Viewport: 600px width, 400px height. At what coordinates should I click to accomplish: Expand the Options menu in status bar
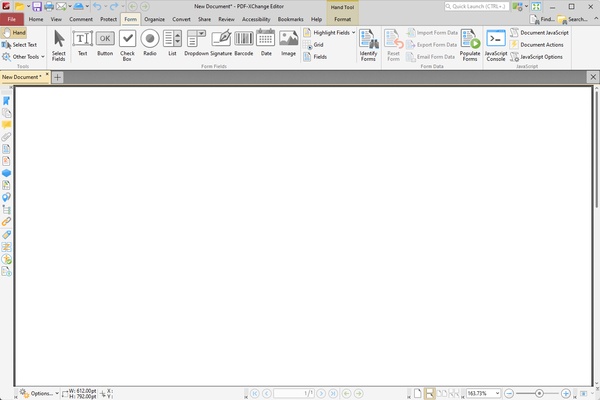click(x=39, y=393)
